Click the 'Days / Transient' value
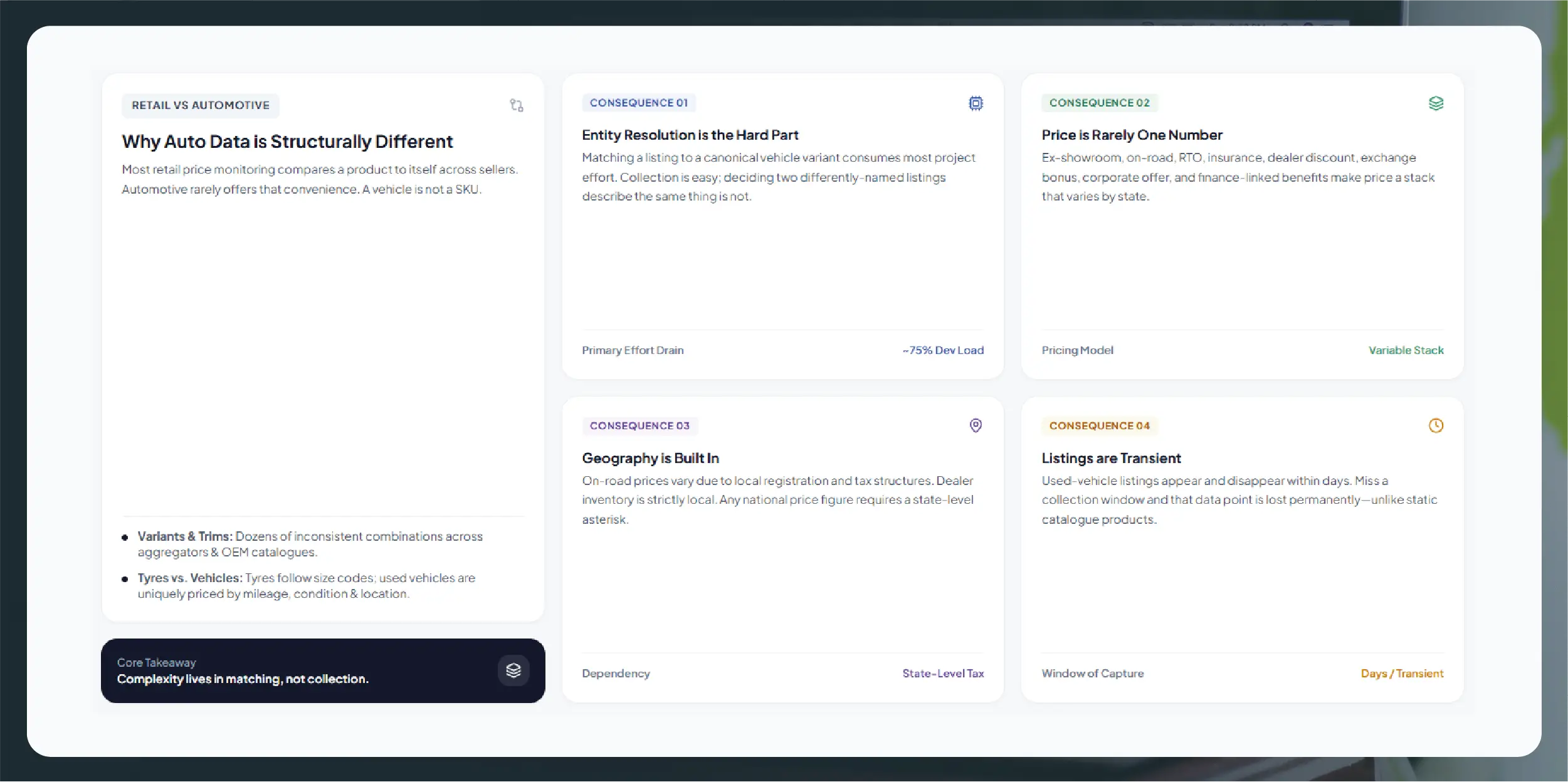The width and height of the screenshot is (1568, 782). pyautogui.click(x=1402, y=674)
